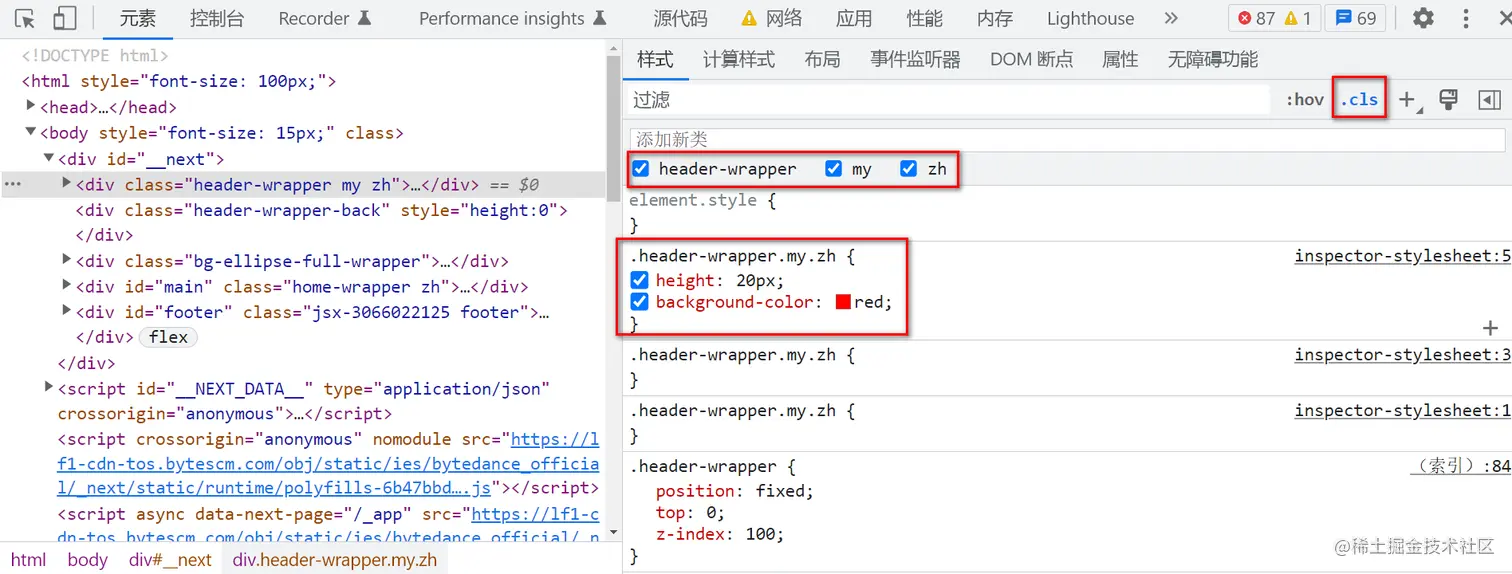Viewport: 1512px width, 574px height.
Task: Open the 网络 Network tab
Action: pos(772,18)
